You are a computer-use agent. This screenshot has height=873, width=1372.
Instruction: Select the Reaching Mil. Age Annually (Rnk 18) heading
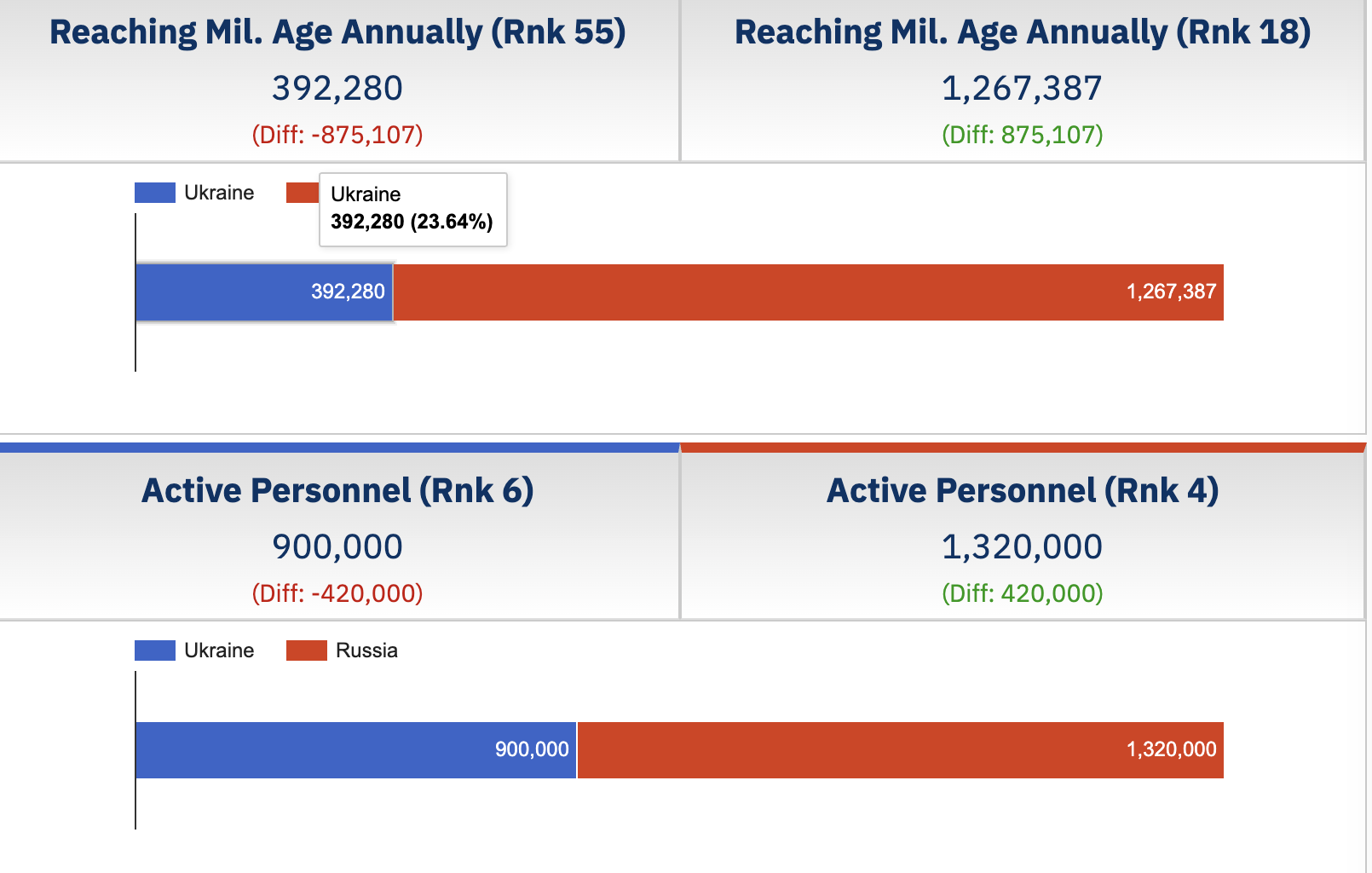click(x=1023, y=32)
